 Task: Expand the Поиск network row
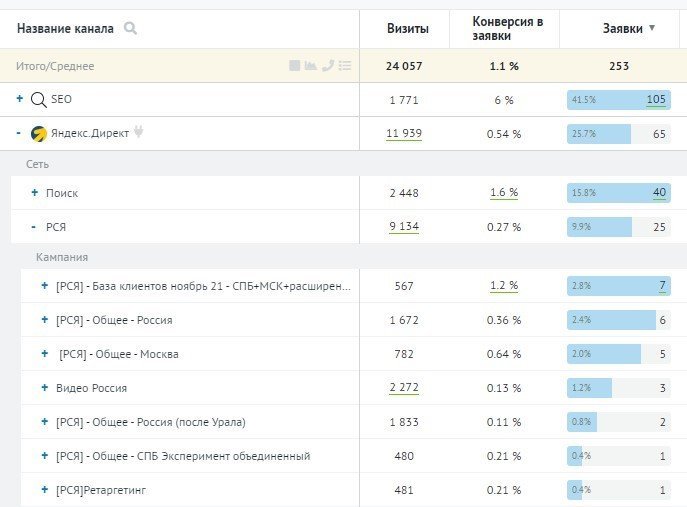[x=35, y=193]
